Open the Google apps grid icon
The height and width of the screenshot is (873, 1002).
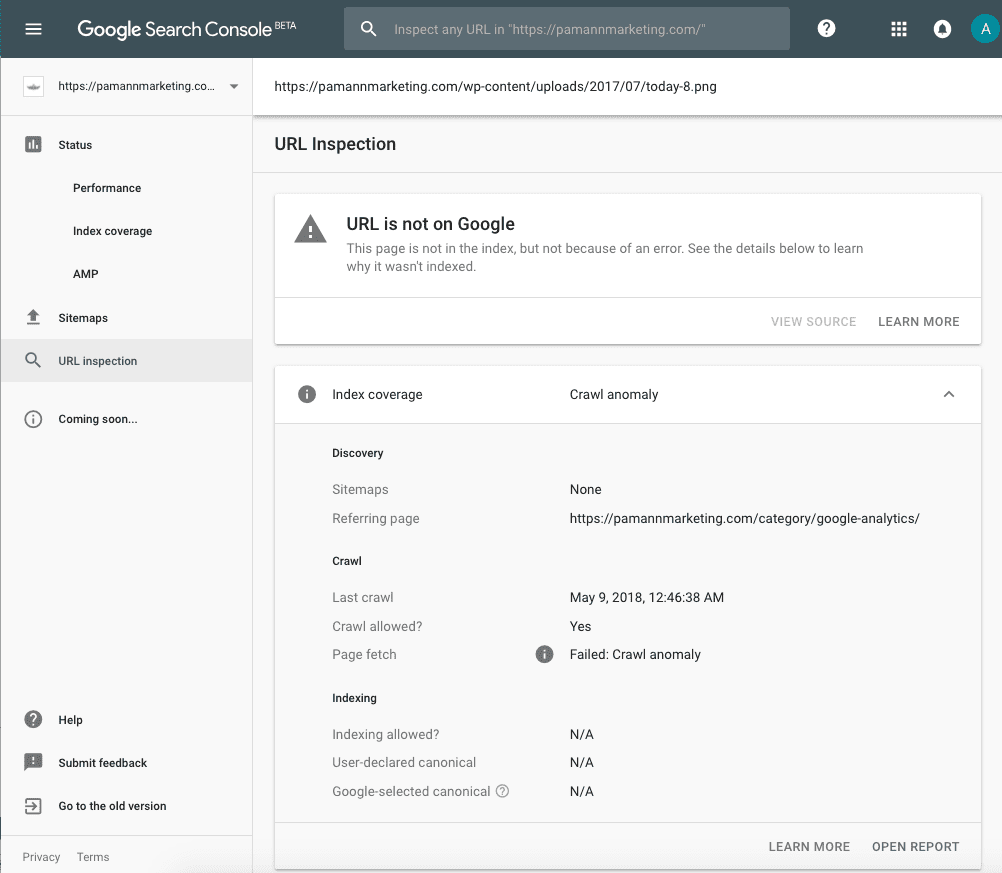[898, 29]
